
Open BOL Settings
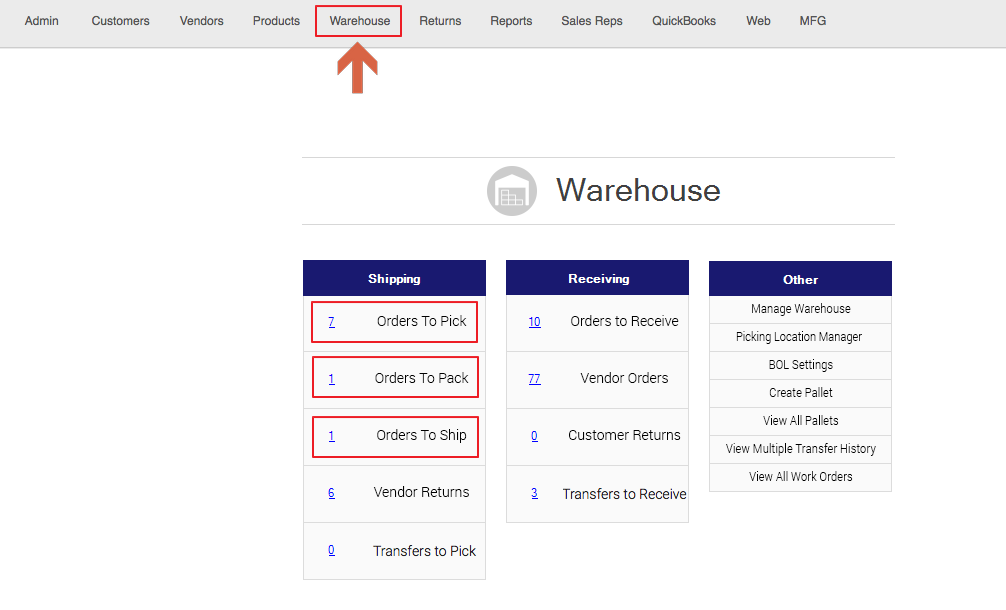tap(800, 365)
